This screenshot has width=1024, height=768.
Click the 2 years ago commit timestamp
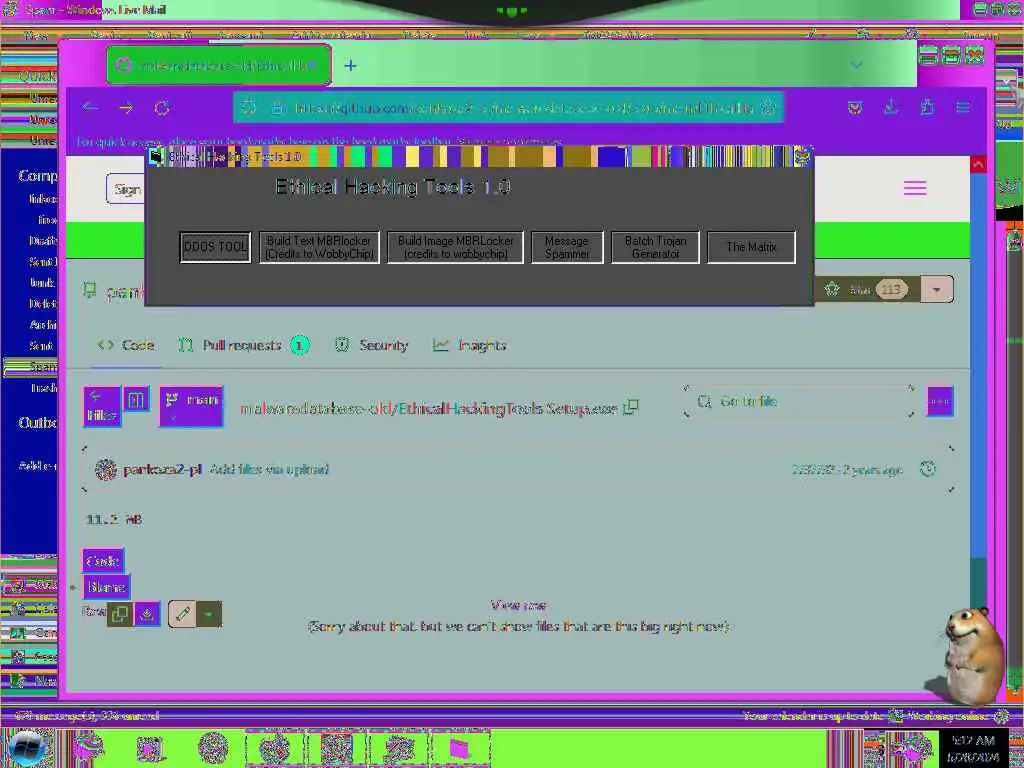click(872, 470)
